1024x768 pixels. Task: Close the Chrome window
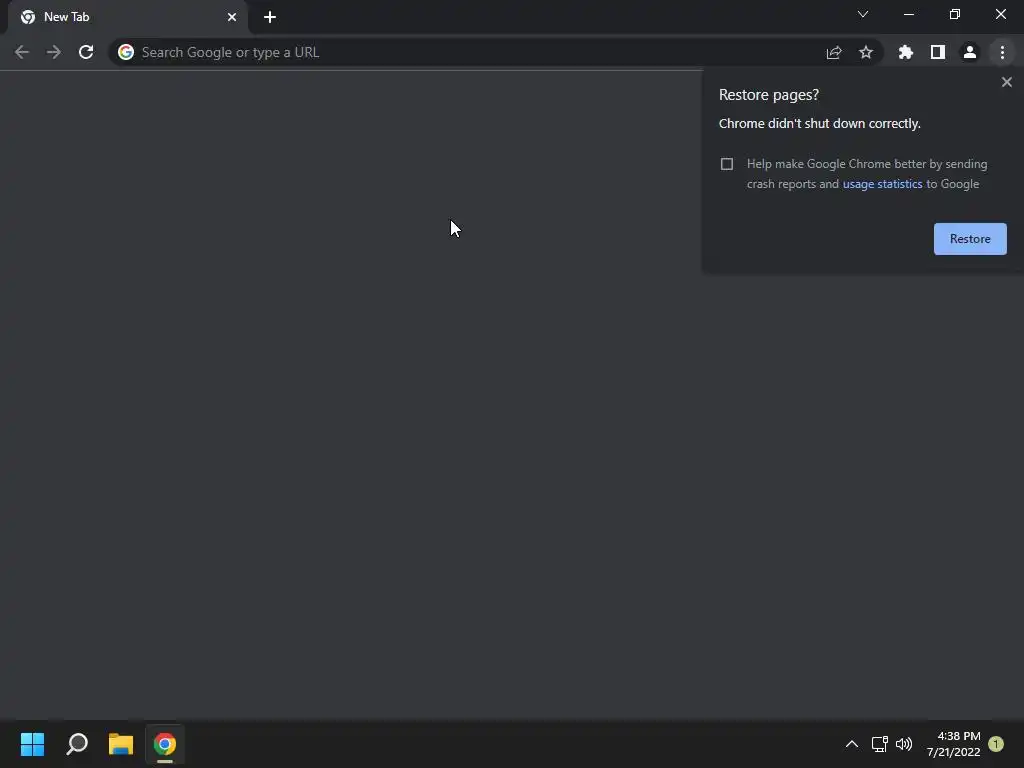tap(1000, 14)
